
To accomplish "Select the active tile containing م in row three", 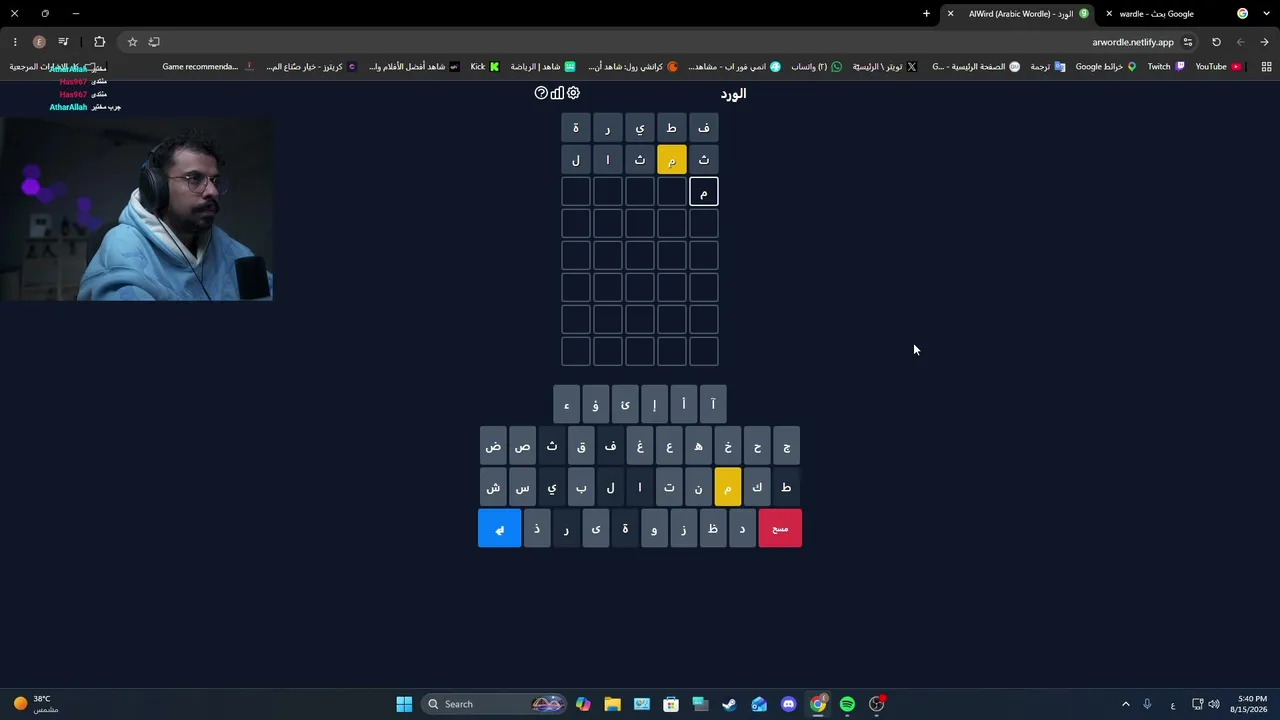I will pos(704,191).
